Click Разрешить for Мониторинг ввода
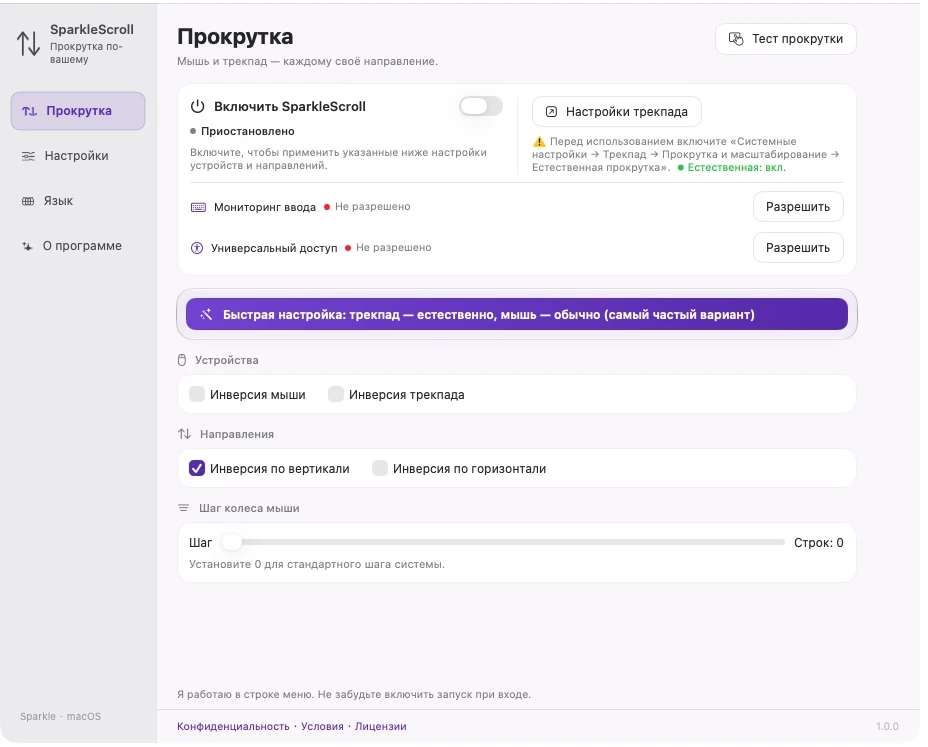 click(798, 207)
